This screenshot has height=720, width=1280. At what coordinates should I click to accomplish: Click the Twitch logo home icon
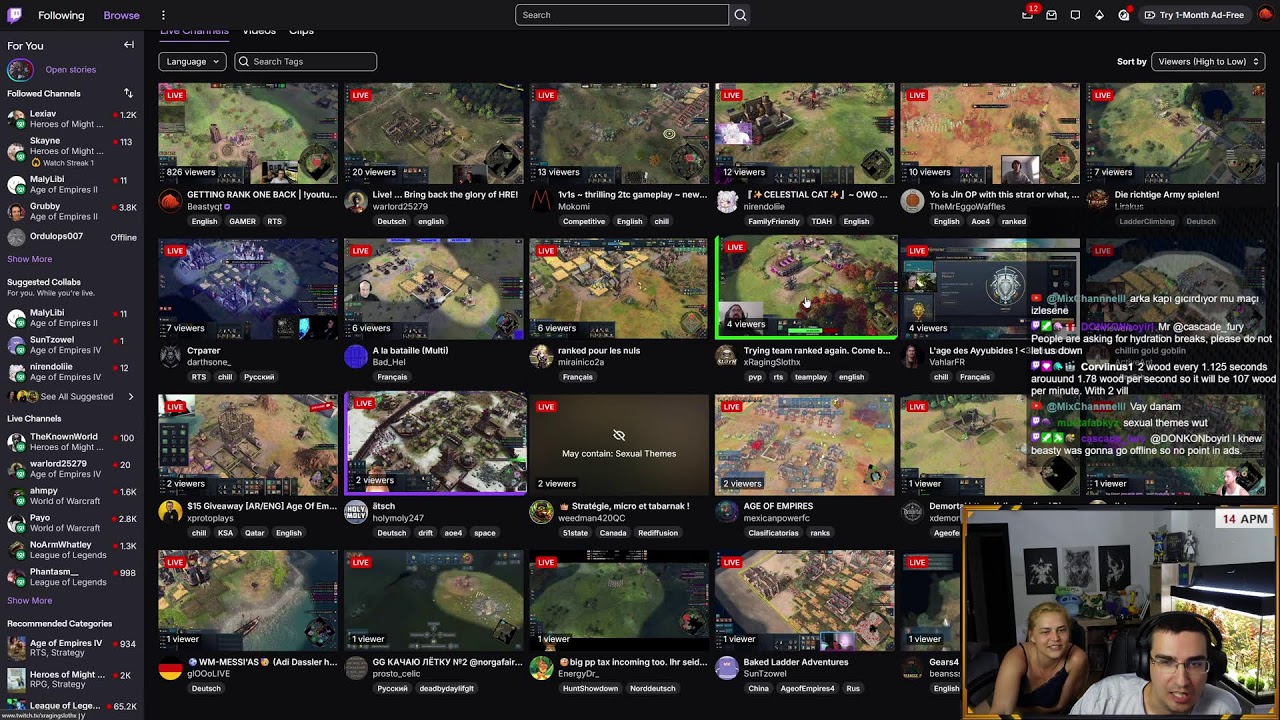15,15
